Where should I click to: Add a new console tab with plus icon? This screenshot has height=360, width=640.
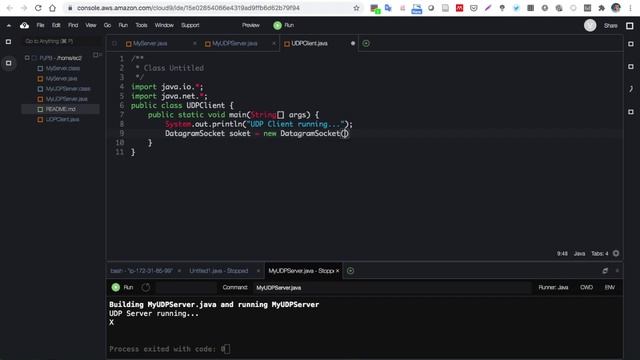point(350,271)
